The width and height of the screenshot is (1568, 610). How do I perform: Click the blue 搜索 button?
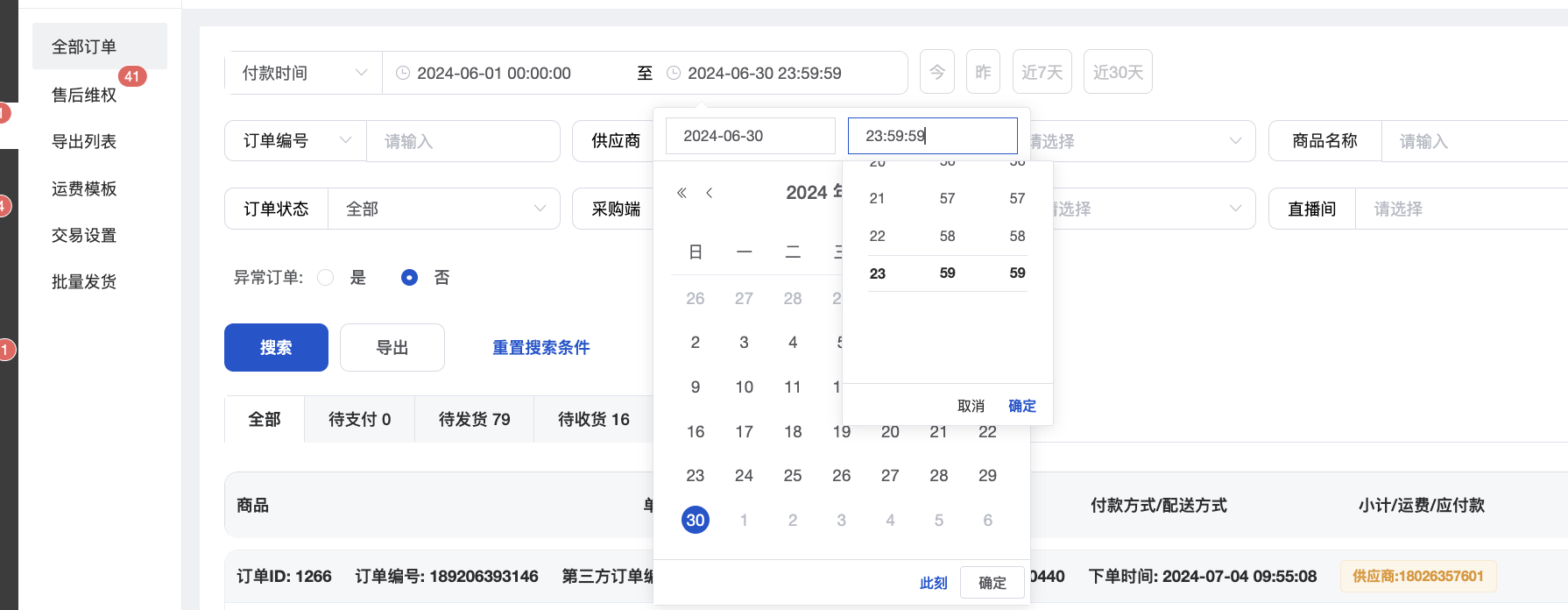pos(276,348)
